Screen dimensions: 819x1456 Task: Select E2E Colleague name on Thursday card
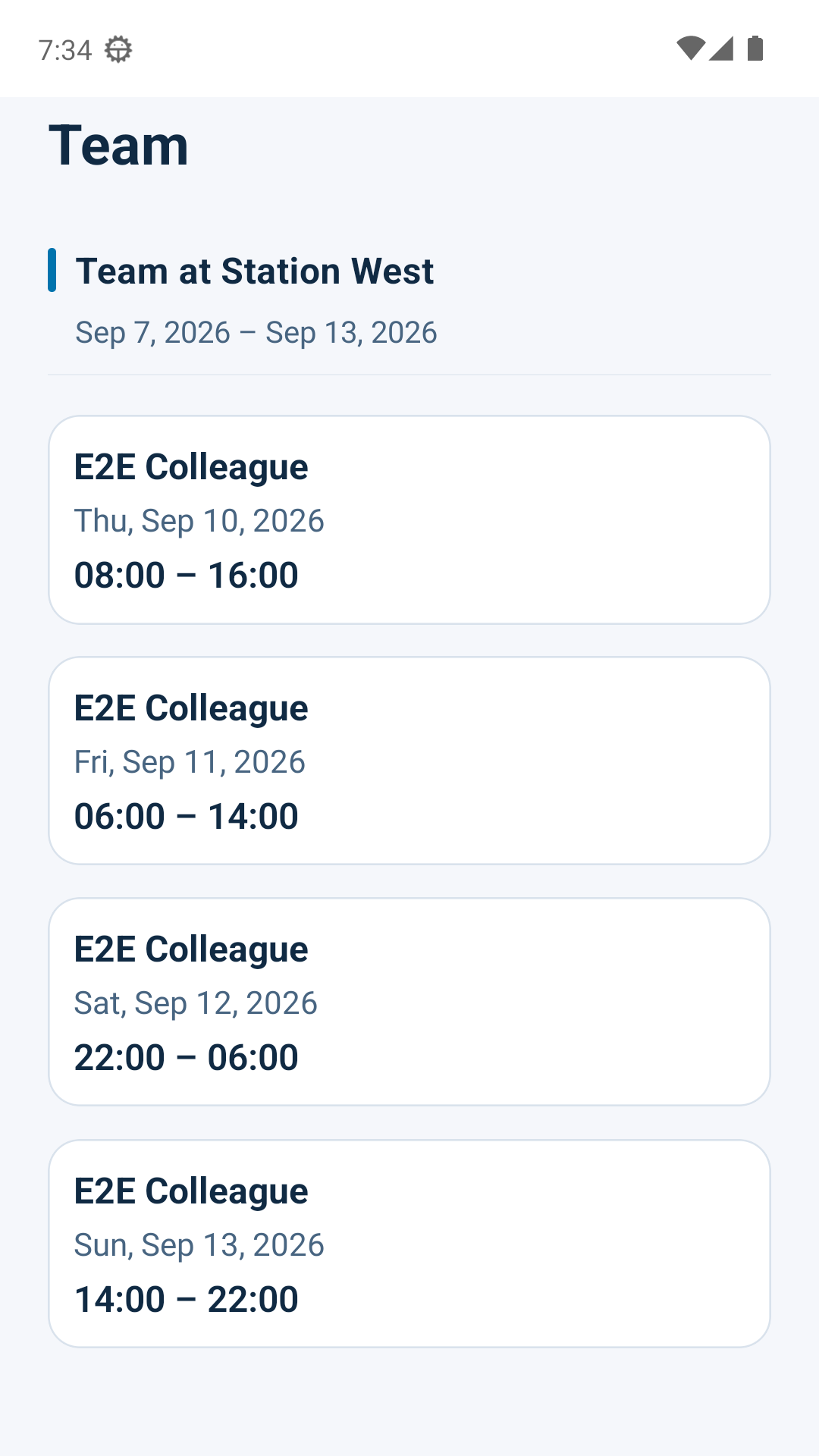click(191, 467)
